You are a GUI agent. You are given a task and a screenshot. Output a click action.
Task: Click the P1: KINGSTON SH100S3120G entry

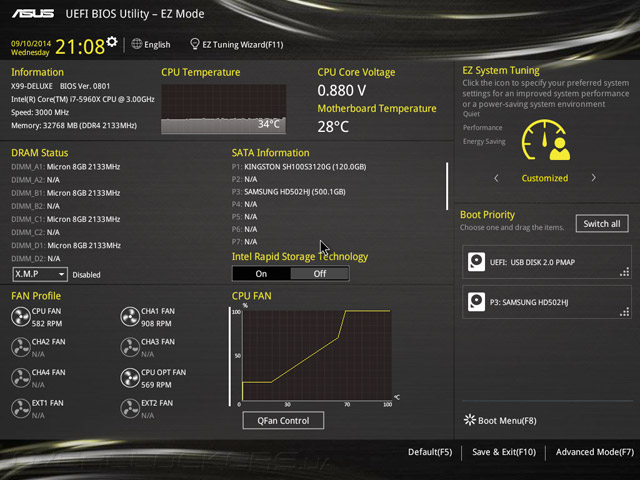pos(299,167)
